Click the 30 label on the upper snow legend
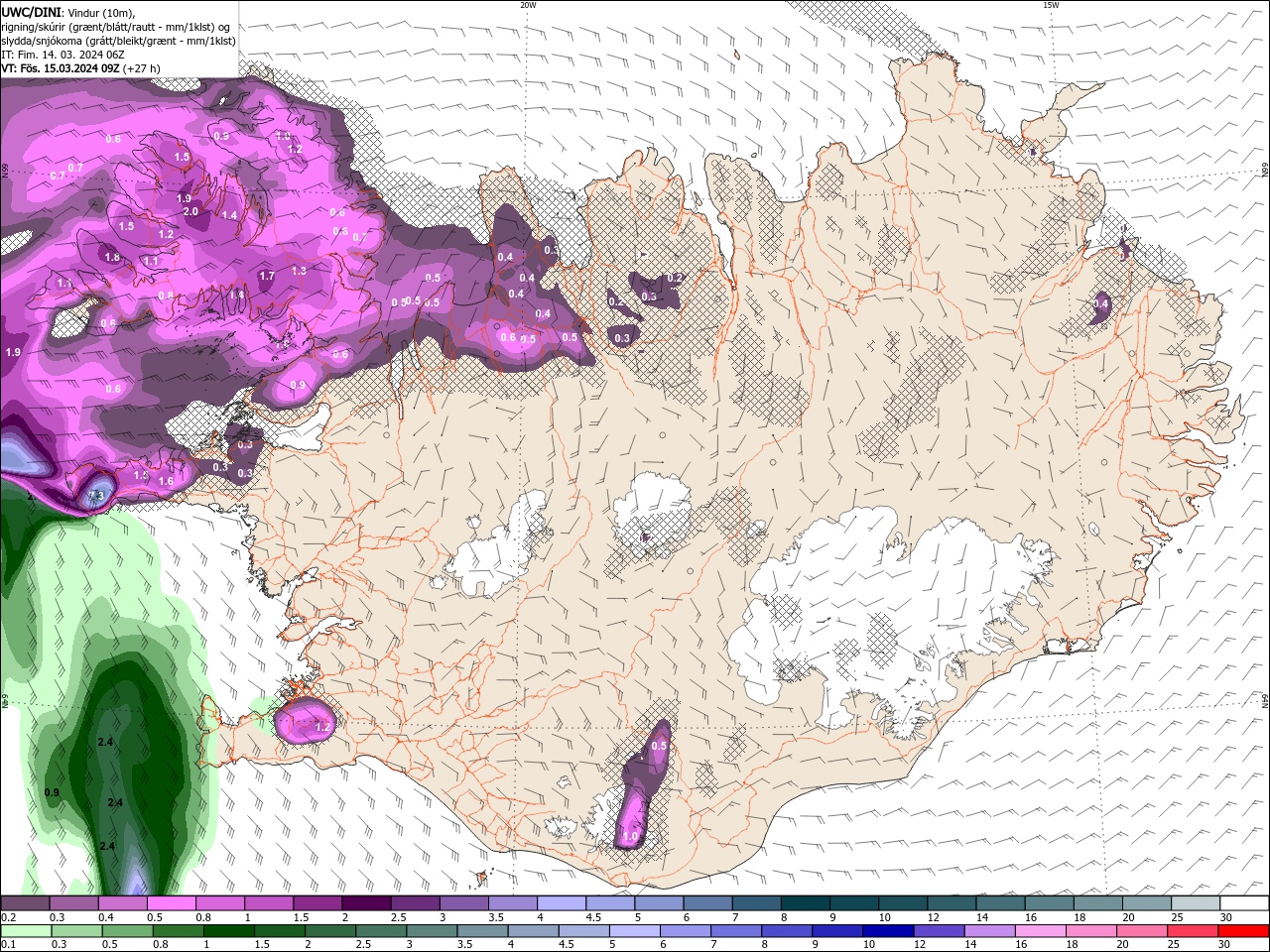1270x952 pixels. (1226, 917)
